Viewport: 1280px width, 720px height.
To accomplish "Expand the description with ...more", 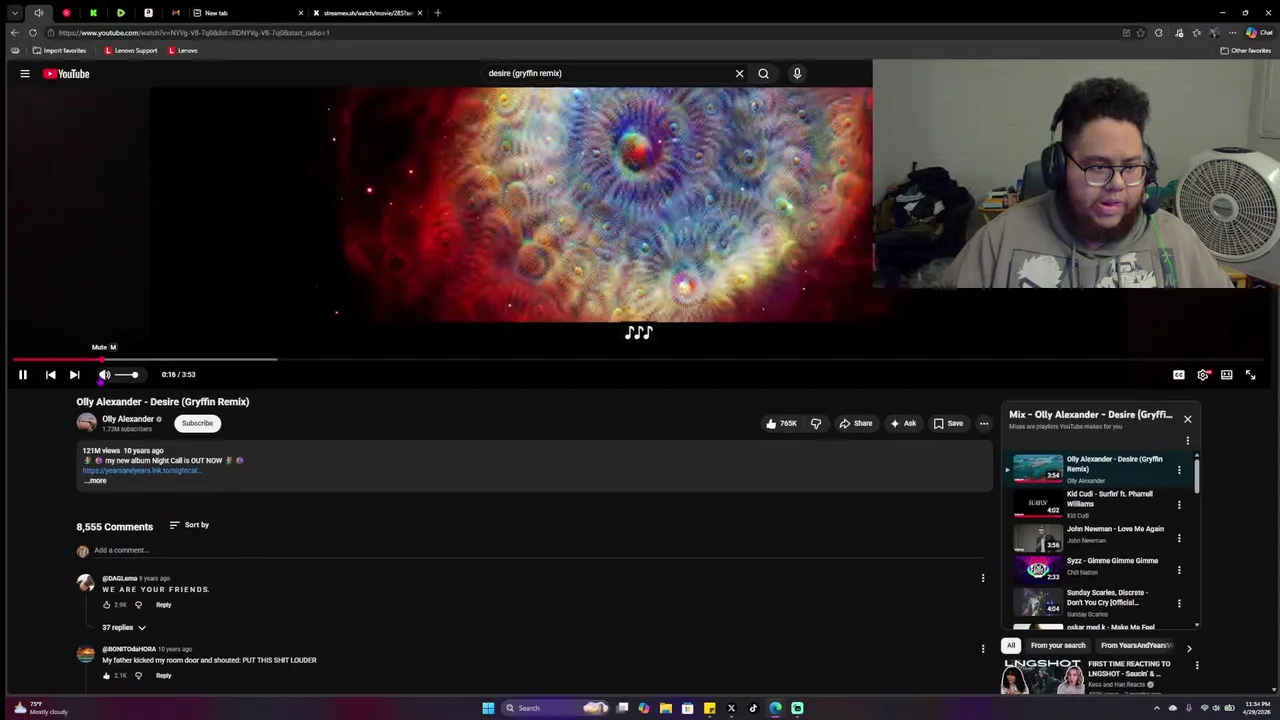I will (x=95, y=481).
